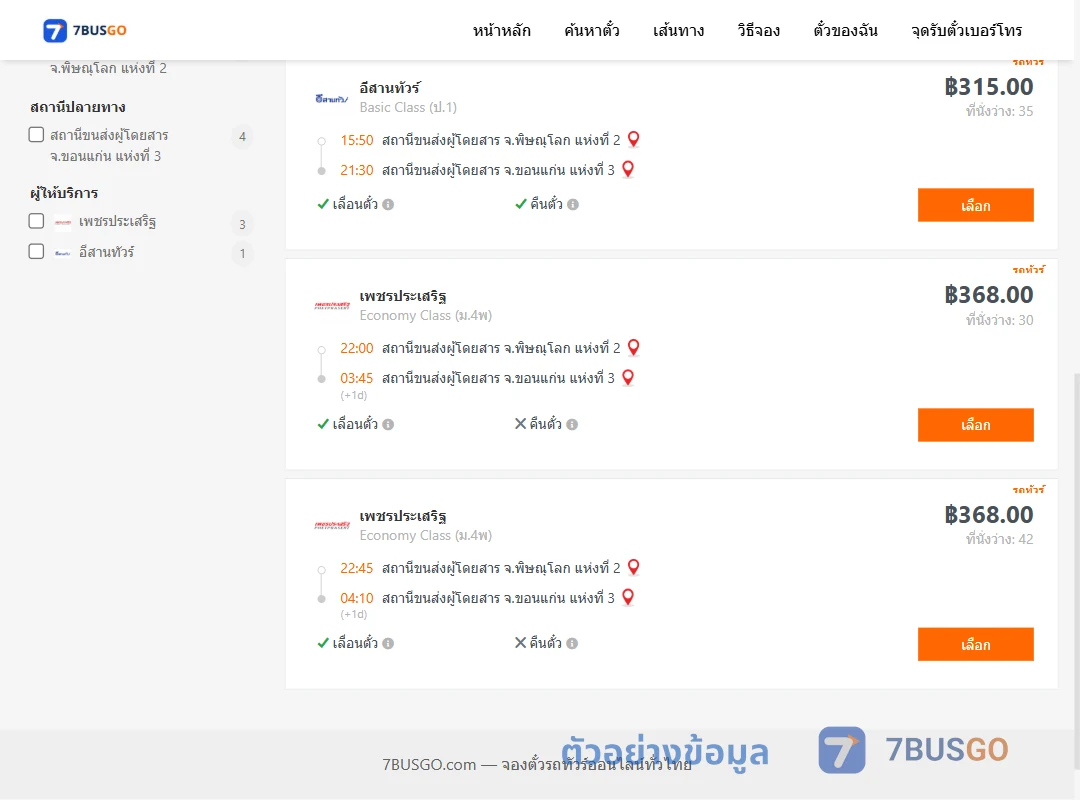Click the อีสานทัวร์ logo in provider filter
The image size is (1080, 800).
[x=63, y=253]
